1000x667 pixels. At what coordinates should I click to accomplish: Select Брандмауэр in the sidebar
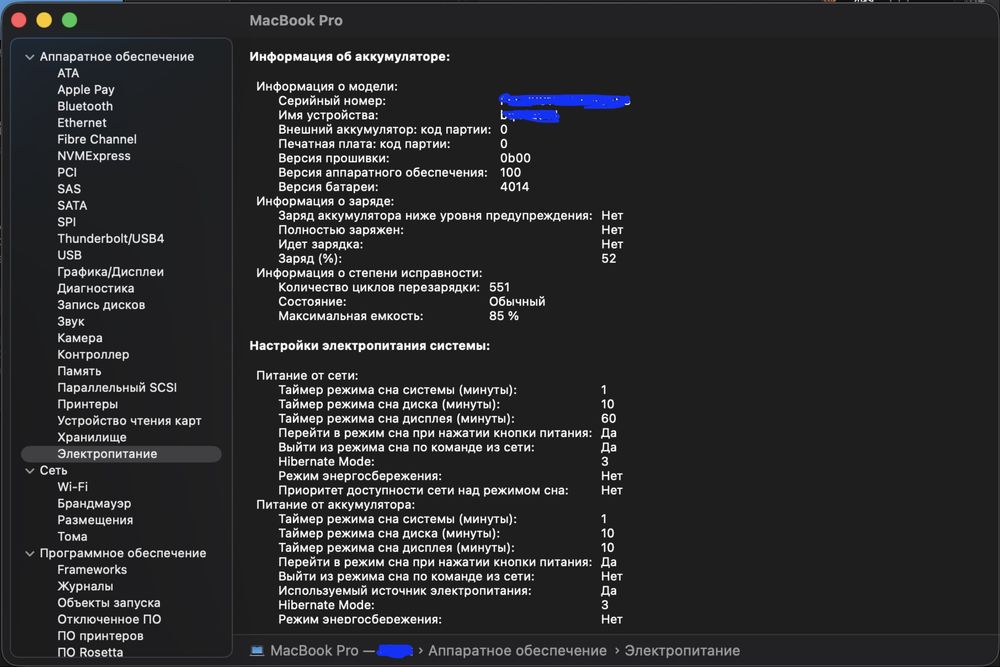click(94, 504)
